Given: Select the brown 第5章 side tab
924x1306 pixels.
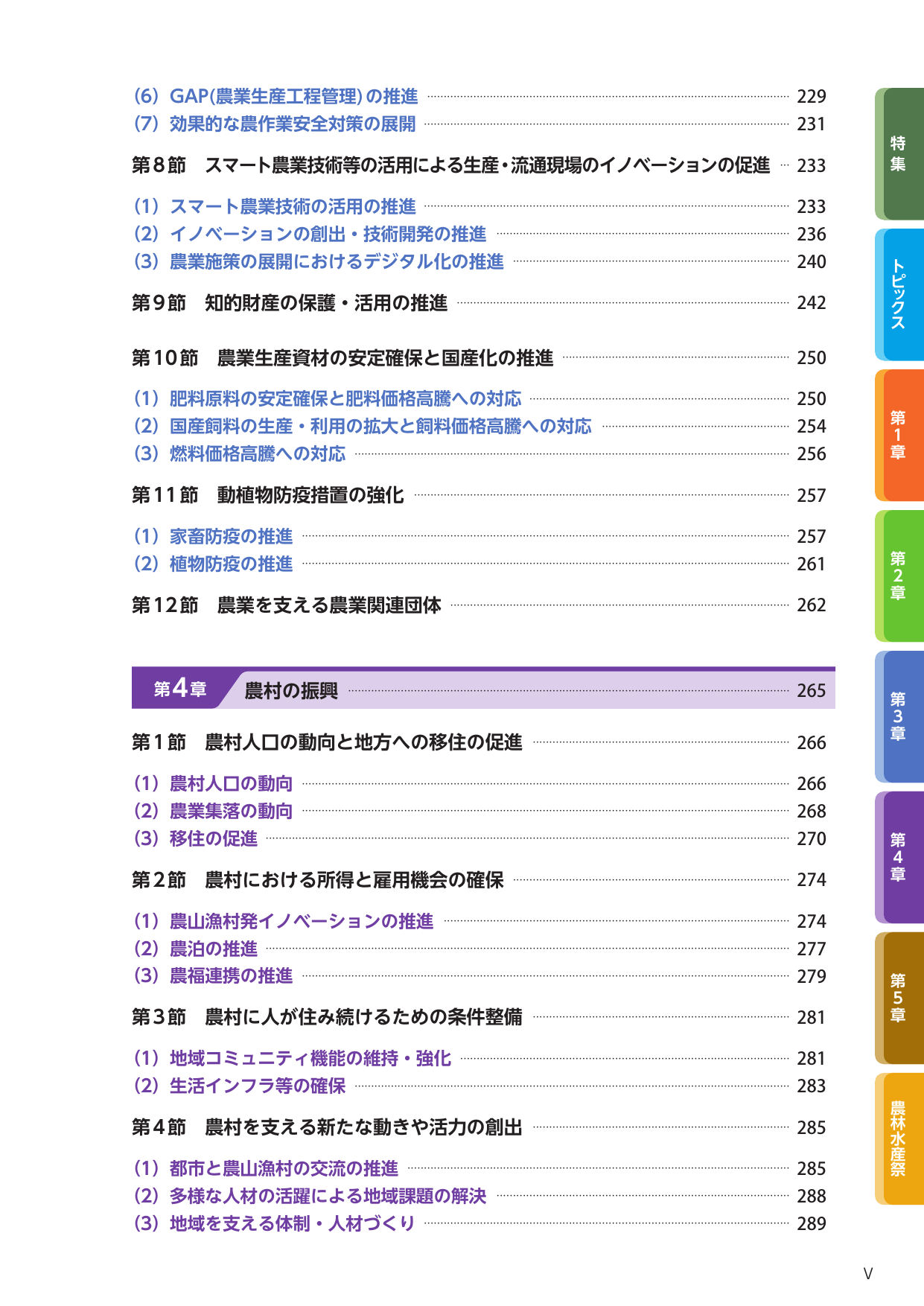Looking at the screenshot, I should (899, 998).
